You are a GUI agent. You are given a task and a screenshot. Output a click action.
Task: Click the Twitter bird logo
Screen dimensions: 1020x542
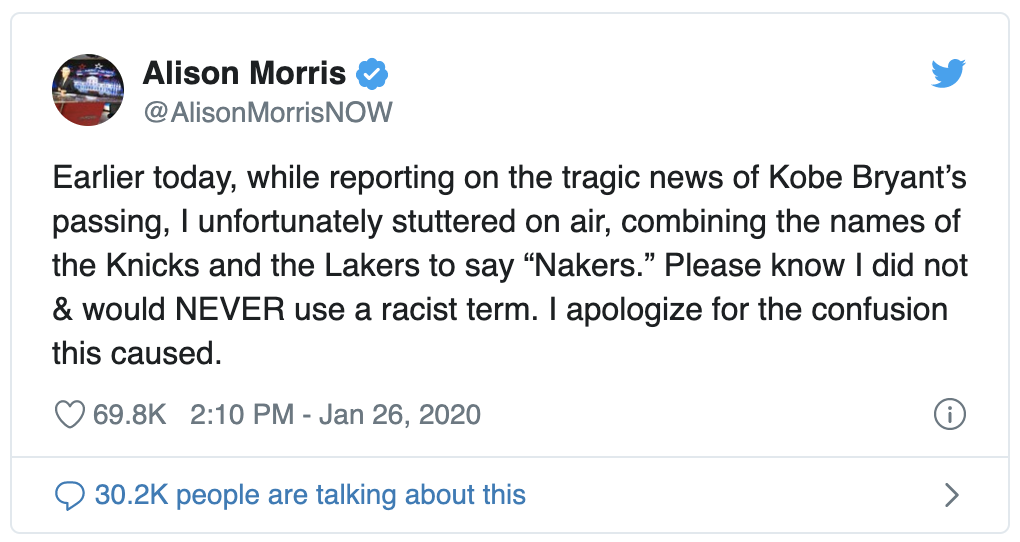coord(949,74)
